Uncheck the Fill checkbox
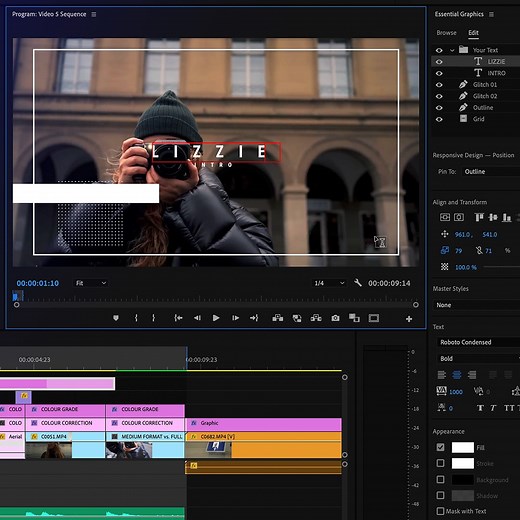This screenshot has width=520, height=520. [x=440, y=447]
